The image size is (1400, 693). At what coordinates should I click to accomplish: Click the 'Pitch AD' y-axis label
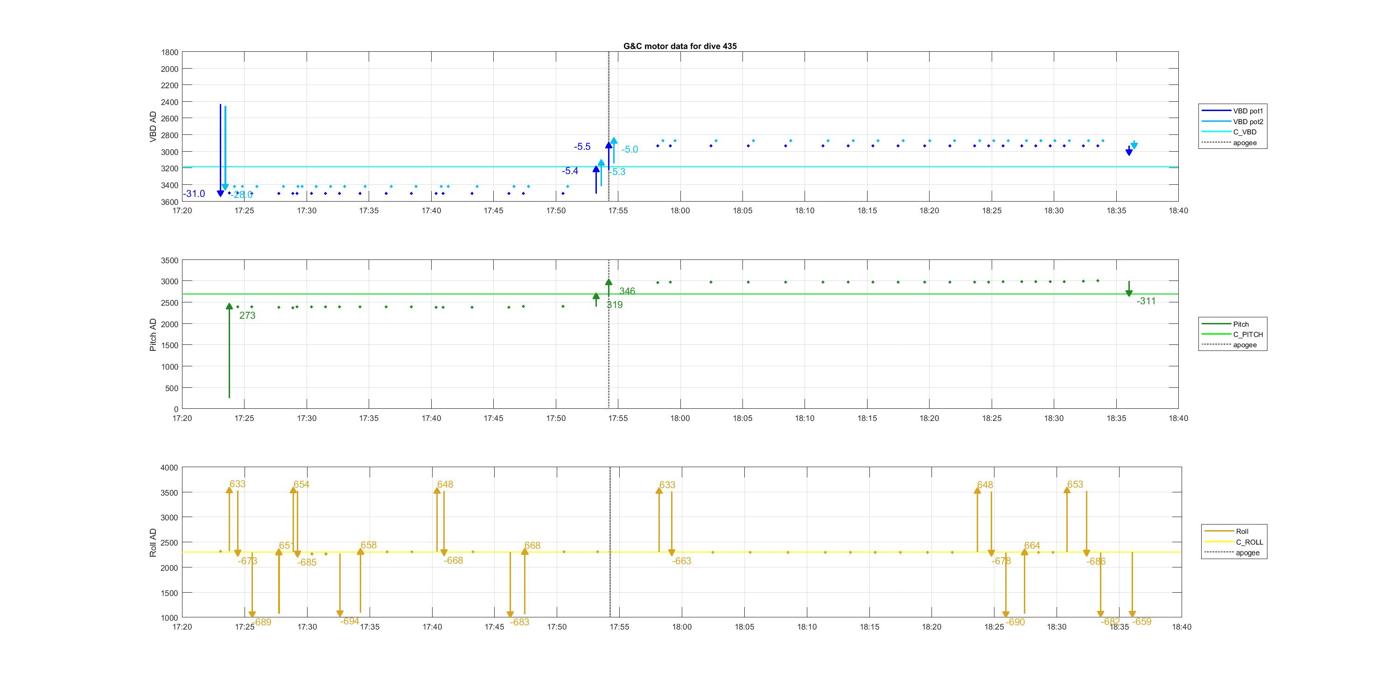[154, 334]
